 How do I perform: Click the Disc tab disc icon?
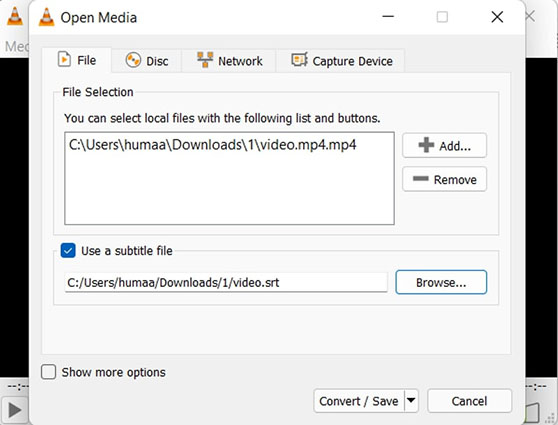[133, 60]
